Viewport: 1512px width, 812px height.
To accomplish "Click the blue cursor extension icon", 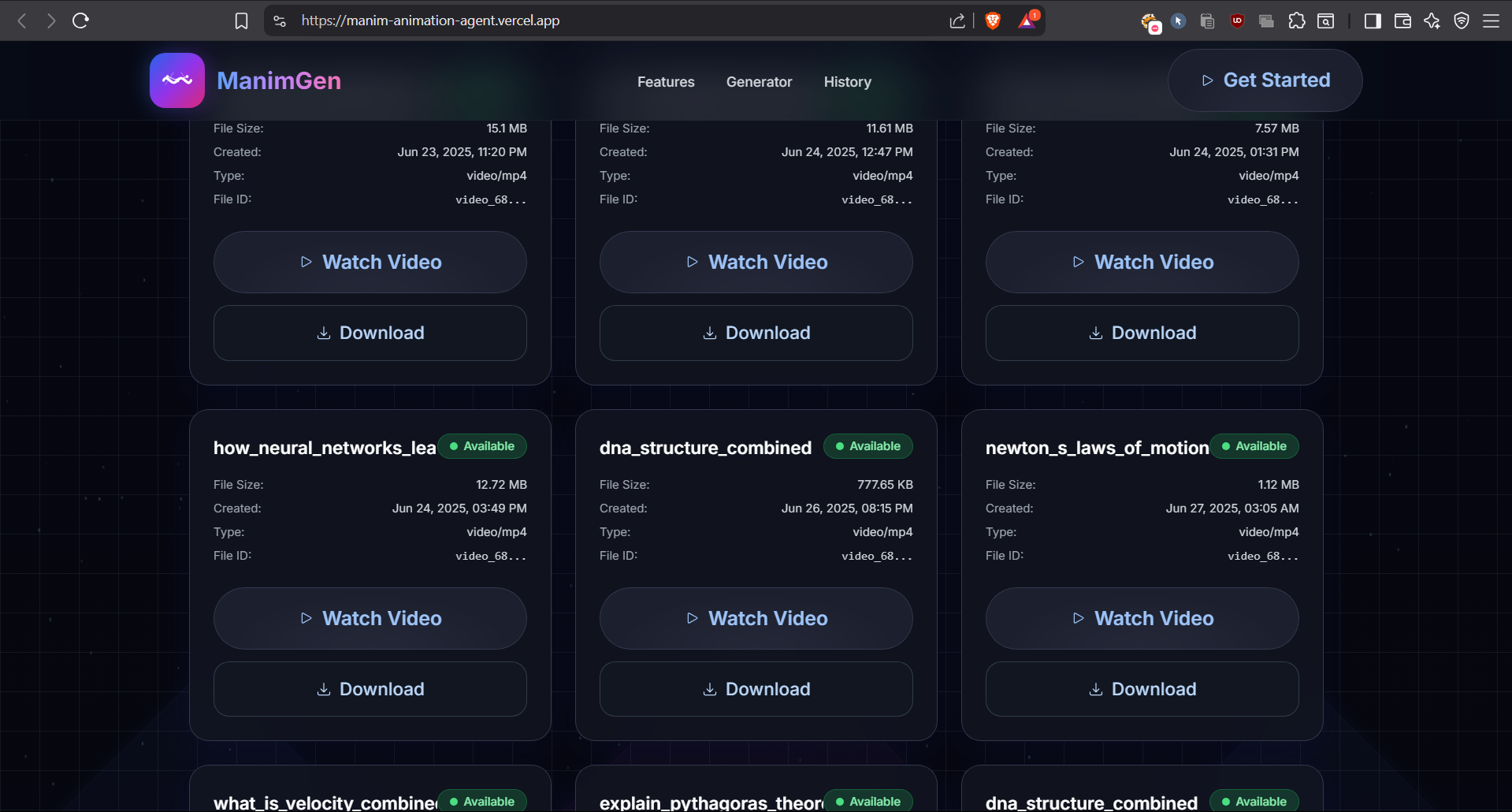I will click(1179, 21).
